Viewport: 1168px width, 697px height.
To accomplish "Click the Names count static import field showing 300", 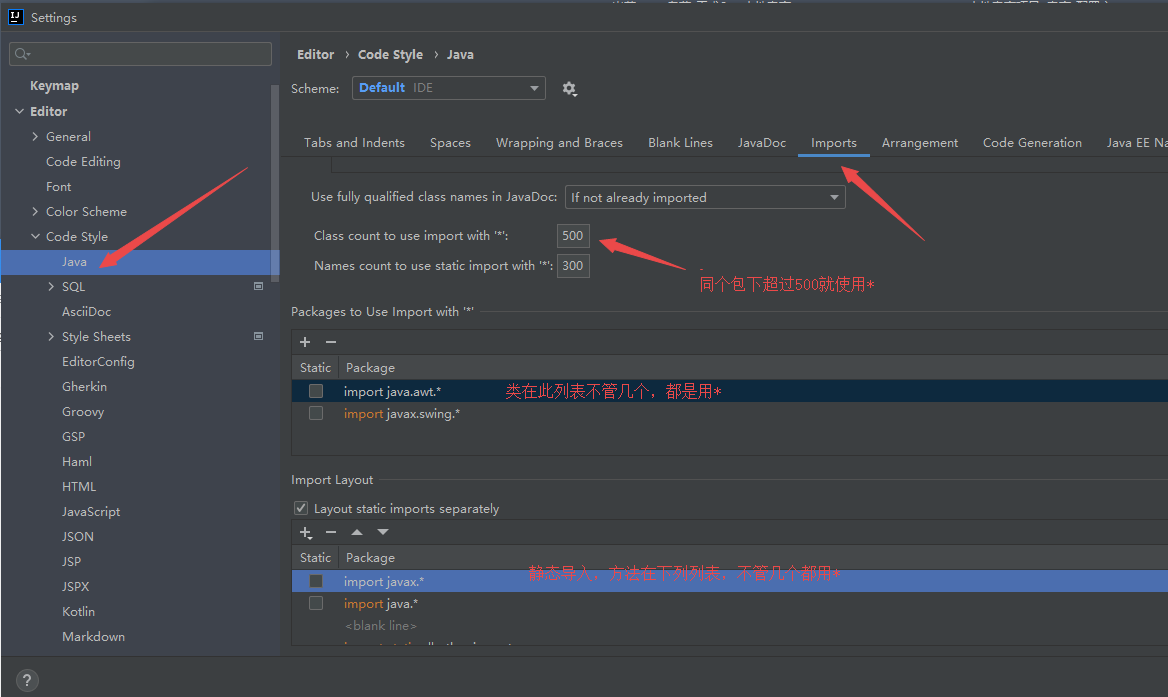I will (x=573, y=265).
